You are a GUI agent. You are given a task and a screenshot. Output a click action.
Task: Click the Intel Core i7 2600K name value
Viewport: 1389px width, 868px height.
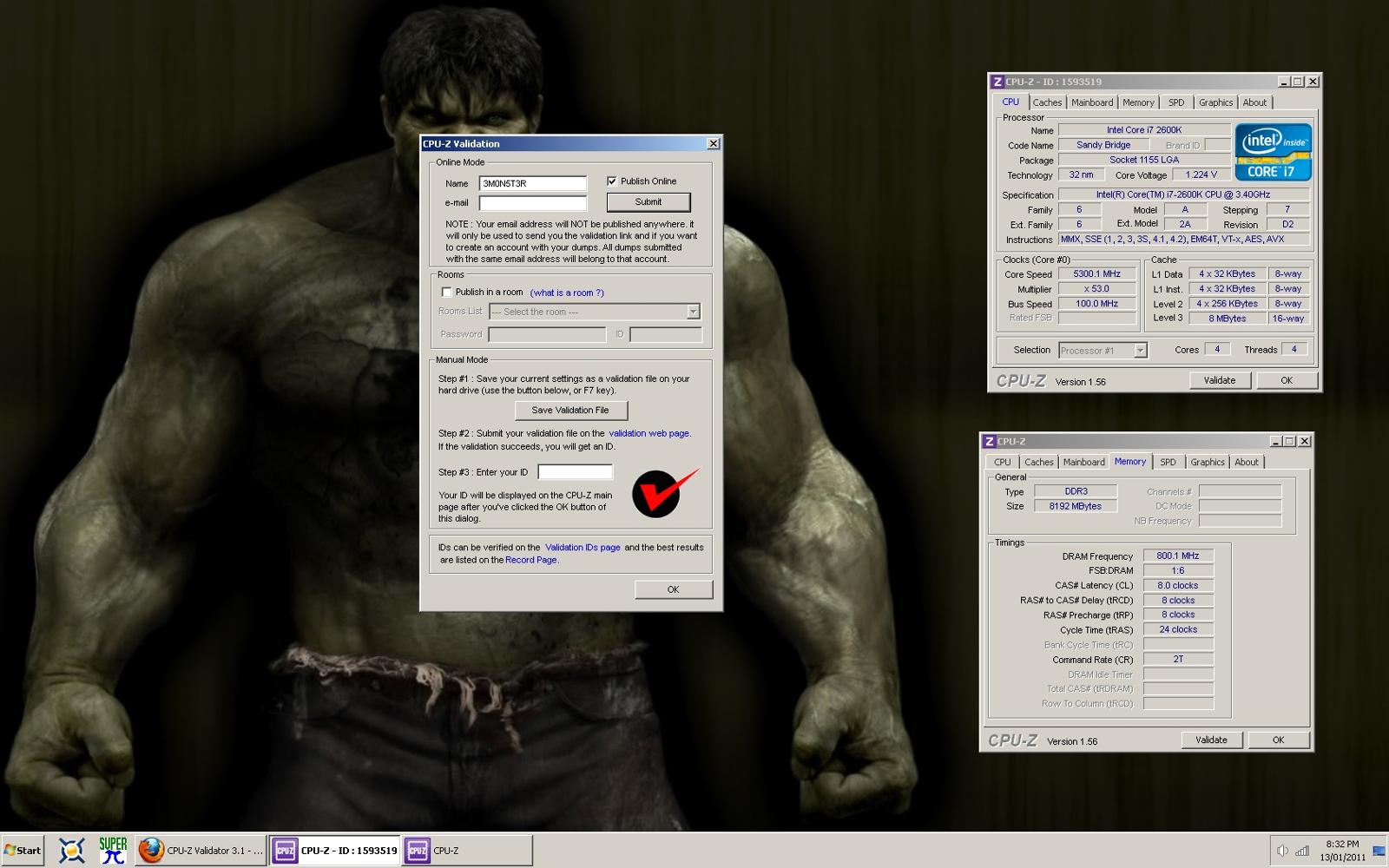1144,130
